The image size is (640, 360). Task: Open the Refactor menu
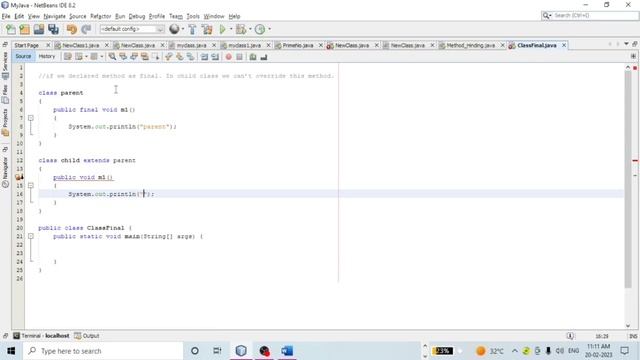point(100,16)
